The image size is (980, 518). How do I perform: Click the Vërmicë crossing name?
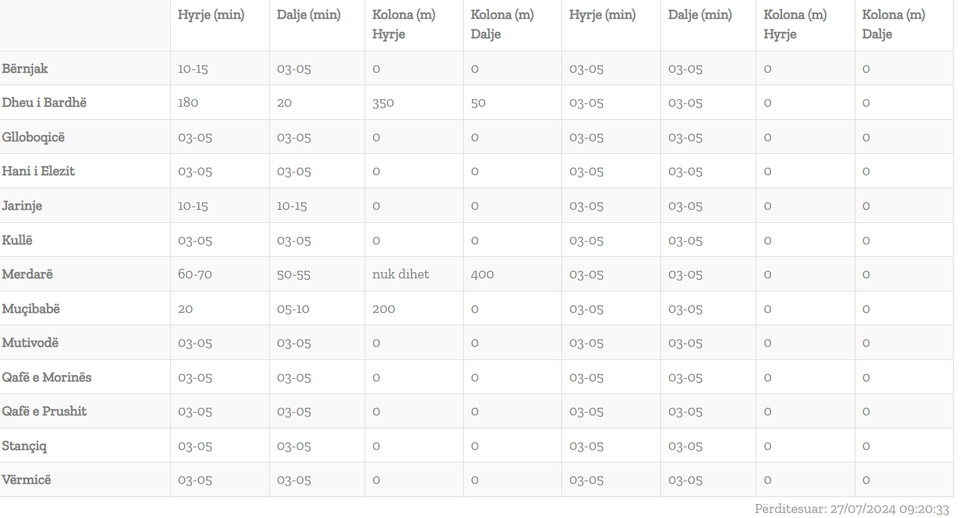coord(27,480)
